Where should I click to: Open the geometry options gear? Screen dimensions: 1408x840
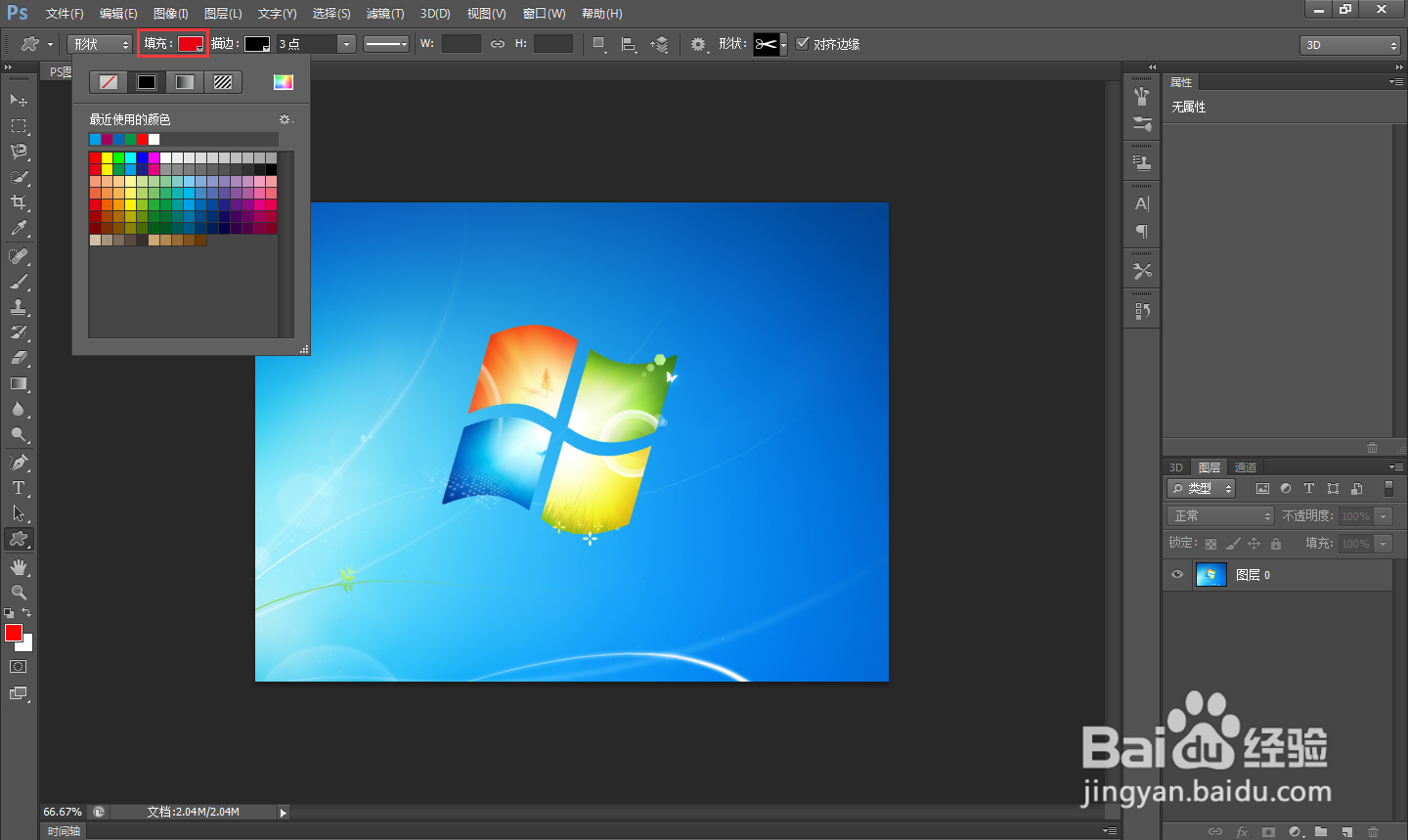click(698, 44)
